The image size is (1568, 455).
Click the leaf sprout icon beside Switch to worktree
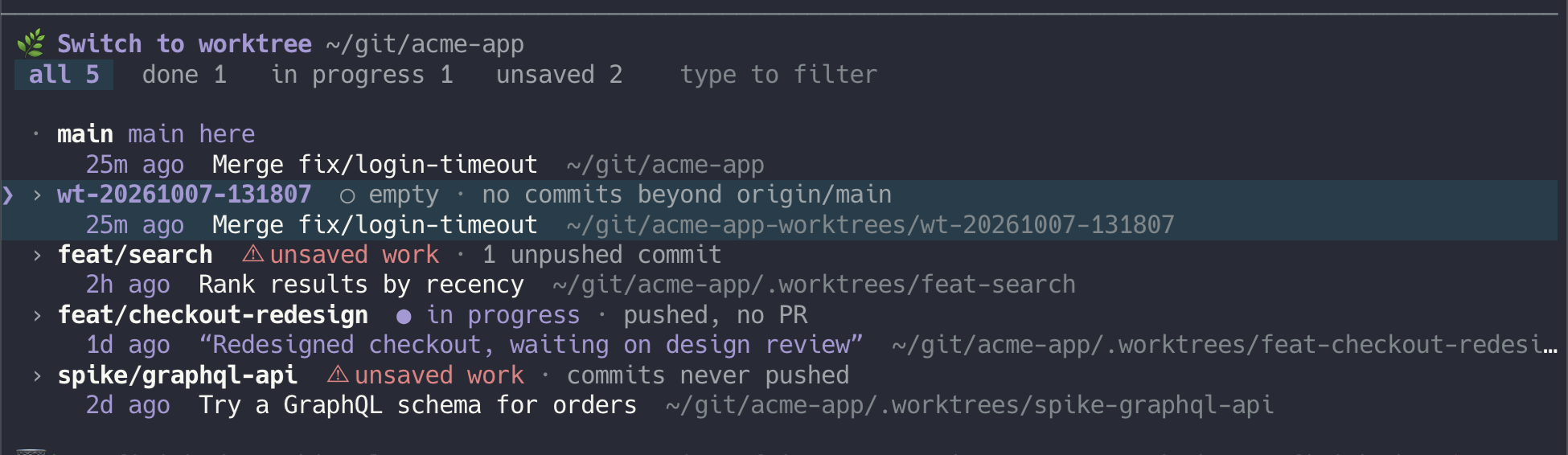click(x=31, y=43)
